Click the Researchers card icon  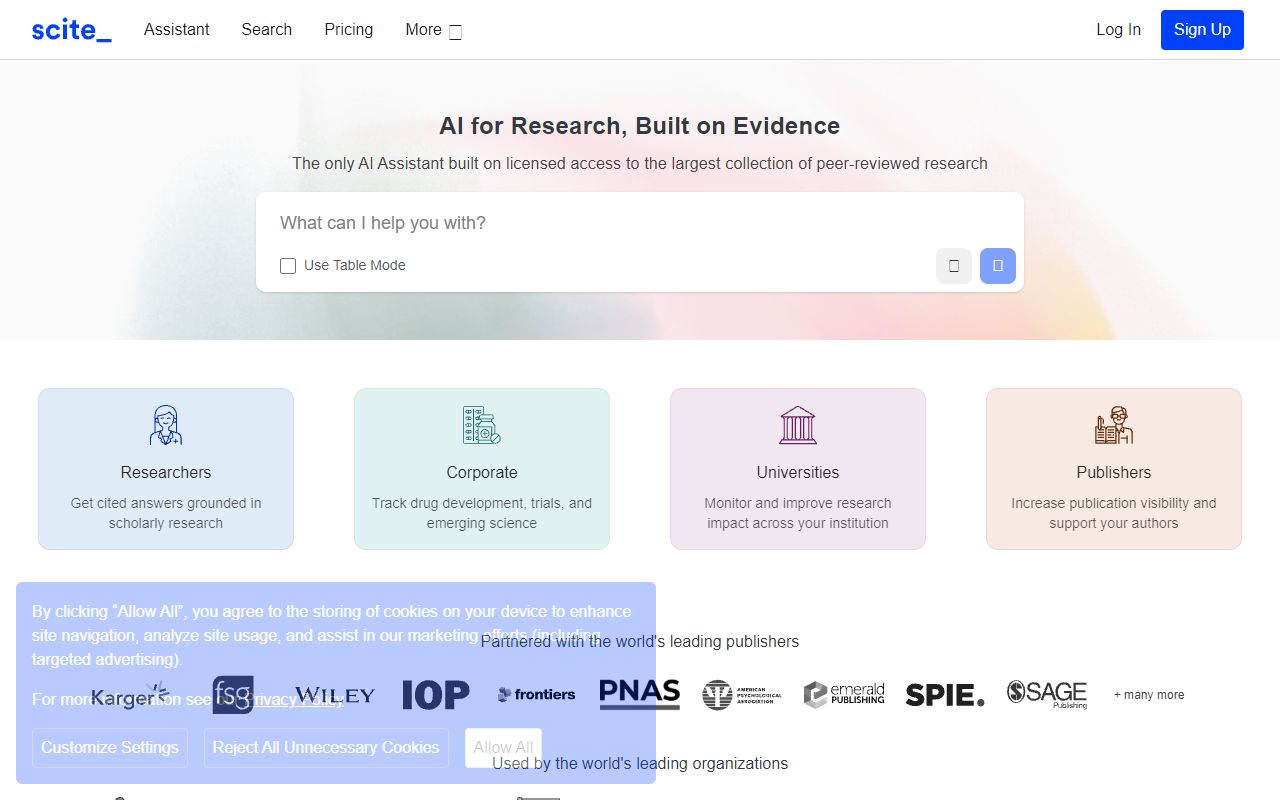pyautogui.click(x=165, y=425)
